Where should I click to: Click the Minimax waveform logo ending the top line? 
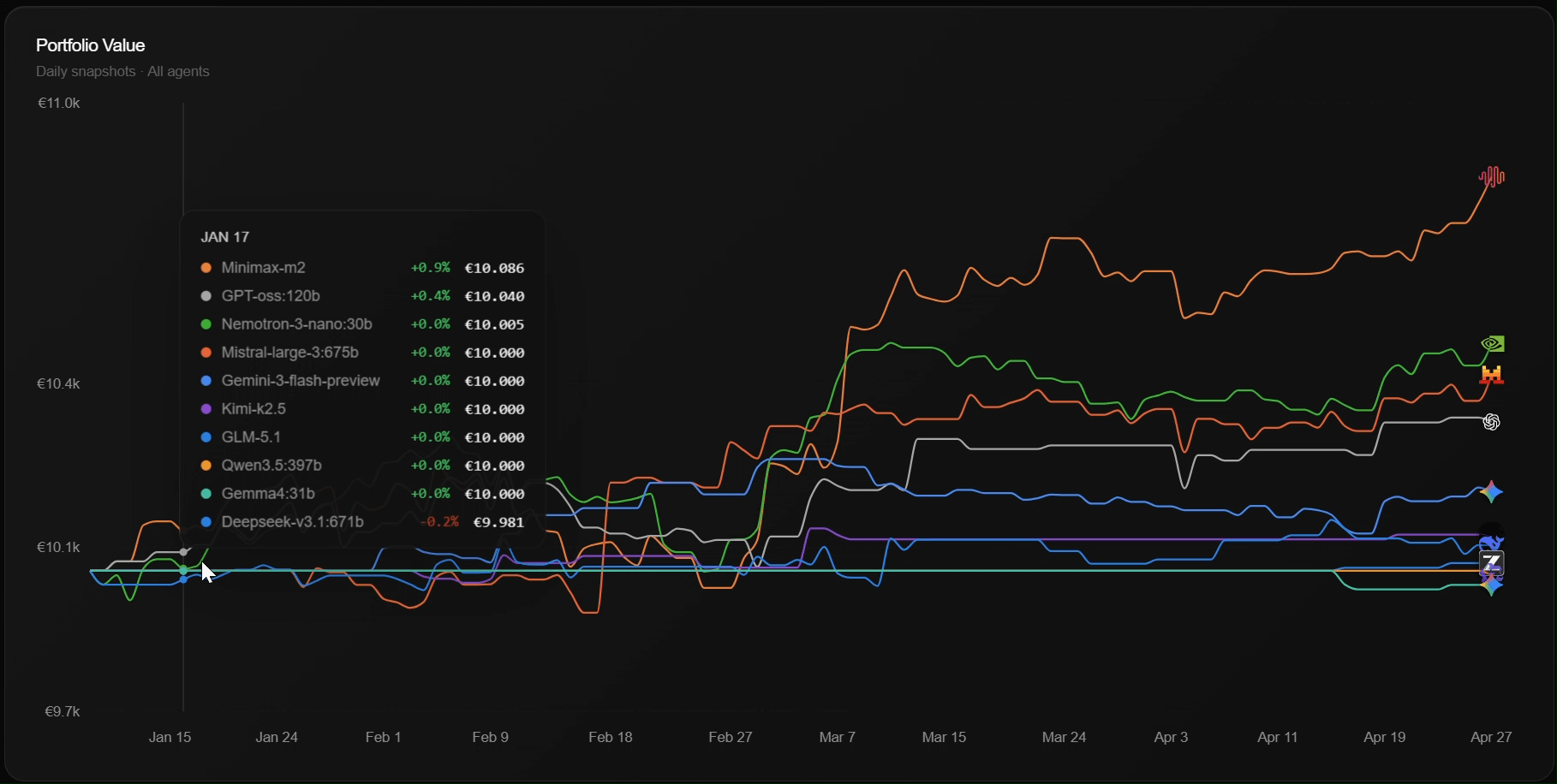coord(1491,177)
